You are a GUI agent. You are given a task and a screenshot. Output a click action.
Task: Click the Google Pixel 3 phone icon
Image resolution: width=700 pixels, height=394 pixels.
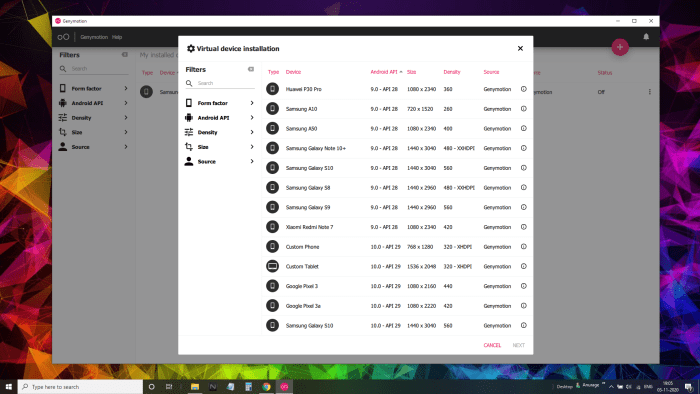click(x=272, y=286)
